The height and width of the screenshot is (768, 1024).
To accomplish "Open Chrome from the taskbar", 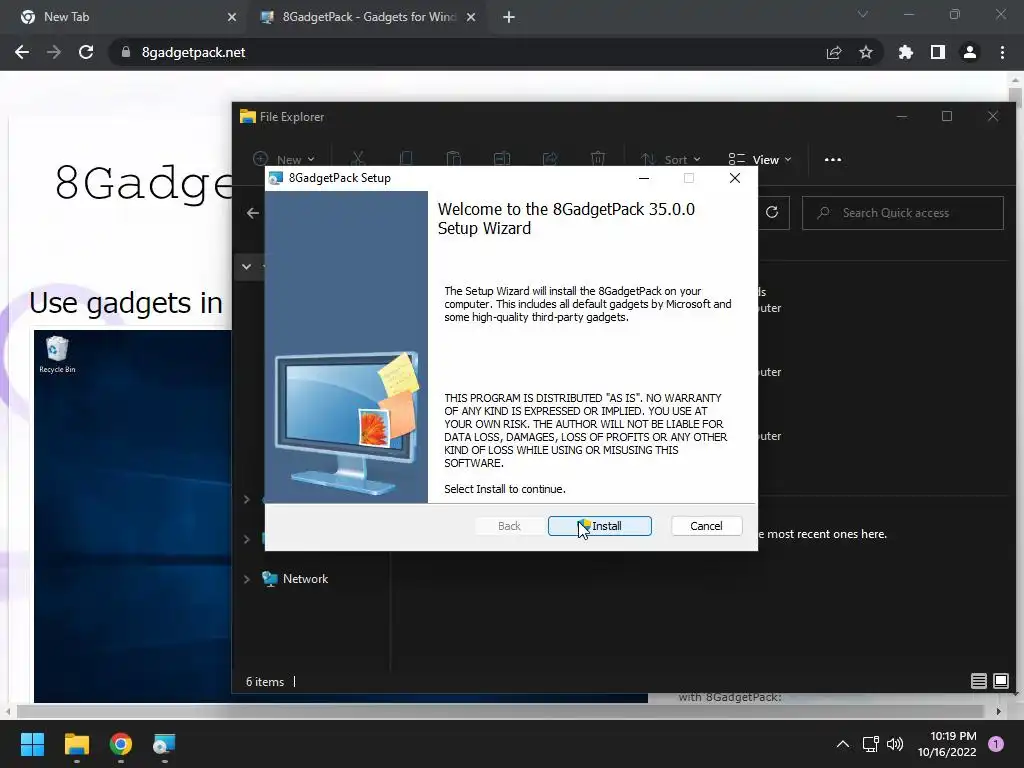I will (x=121, y=744).
